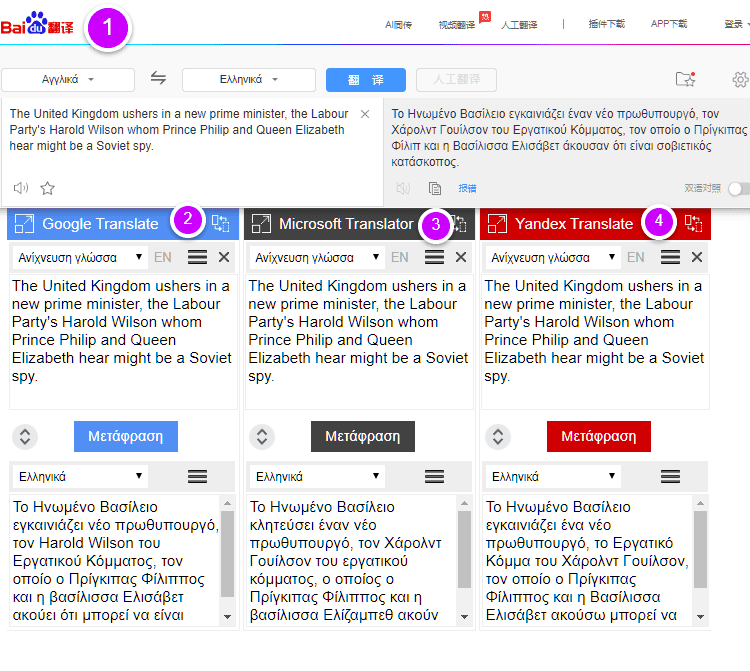The width and height of the screenshot is (750, 671).
Task: Open Google Translate source options menu
Action: pos(198,257)
